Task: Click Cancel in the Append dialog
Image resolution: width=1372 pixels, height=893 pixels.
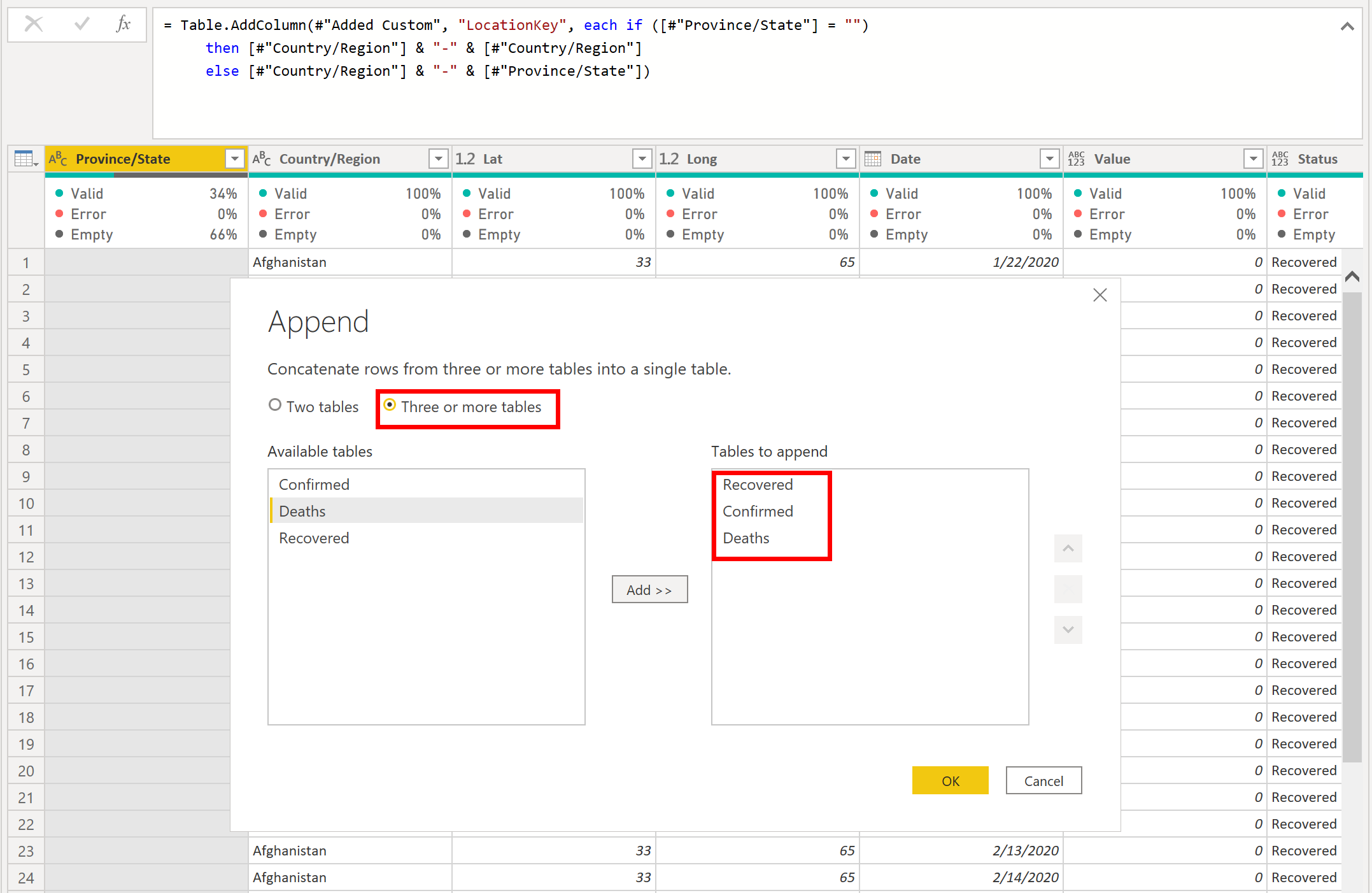Action: (x=1043, y=781)
